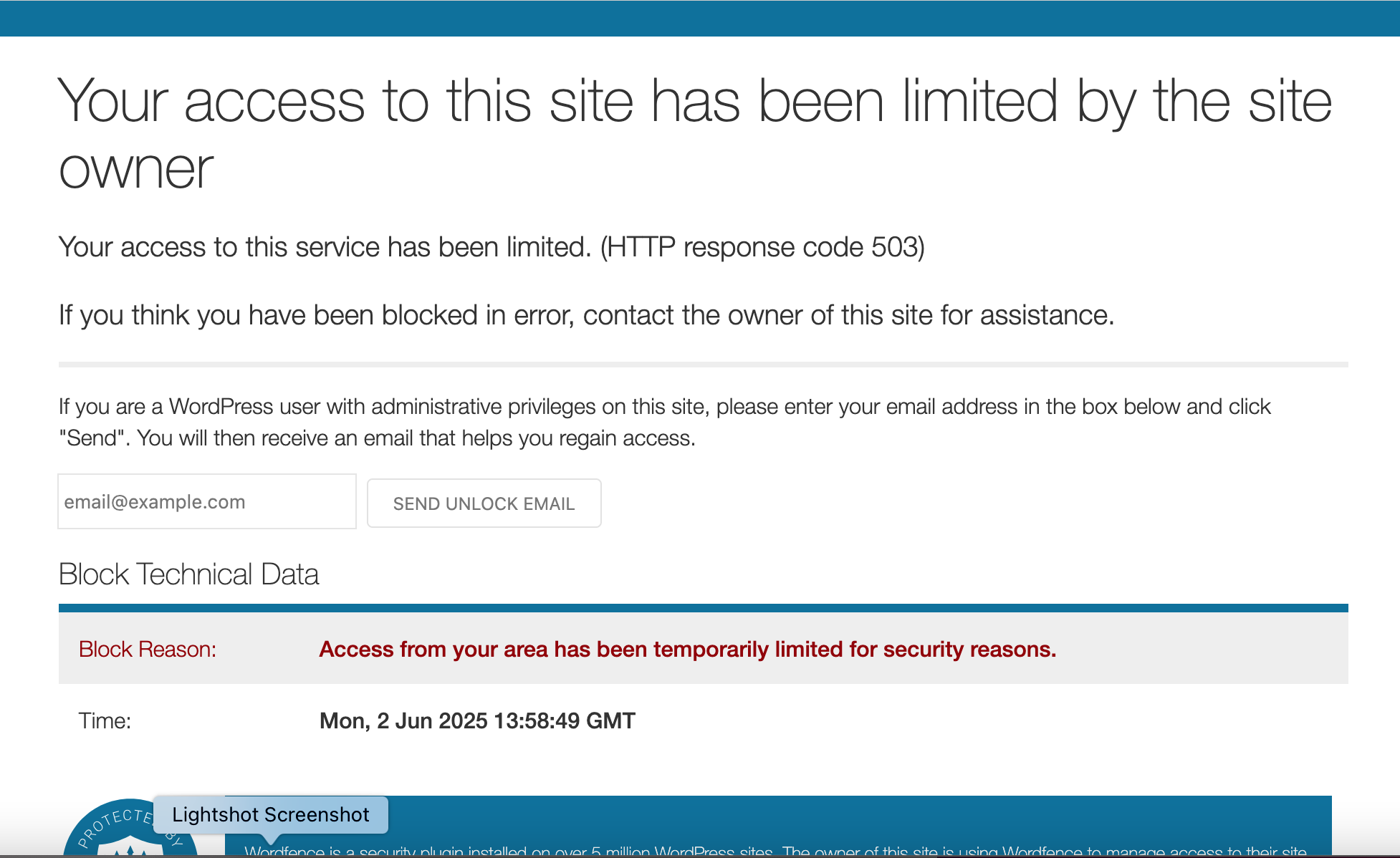1400x858 pixels.
Task: Click the Block Reason label
Action: pos(148,649)
